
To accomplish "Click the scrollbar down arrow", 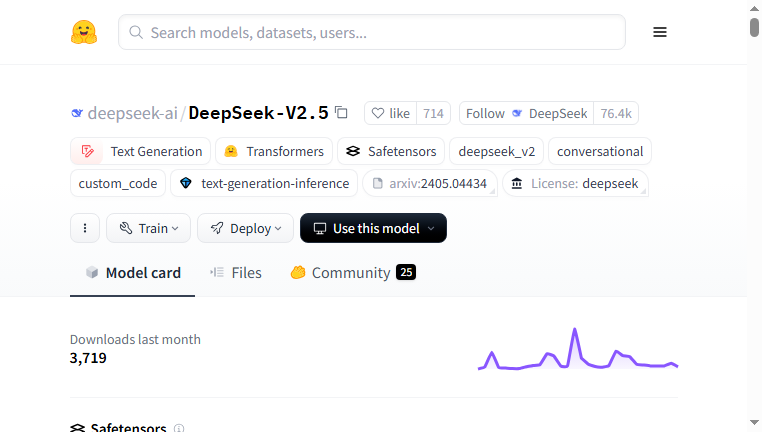I will click(754, 423).
